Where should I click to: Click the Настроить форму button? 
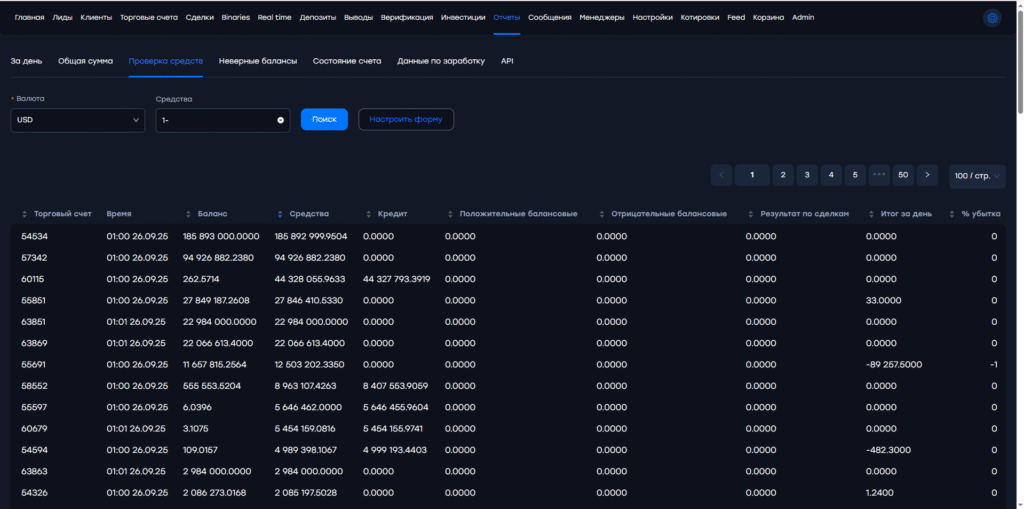[406, 120]
